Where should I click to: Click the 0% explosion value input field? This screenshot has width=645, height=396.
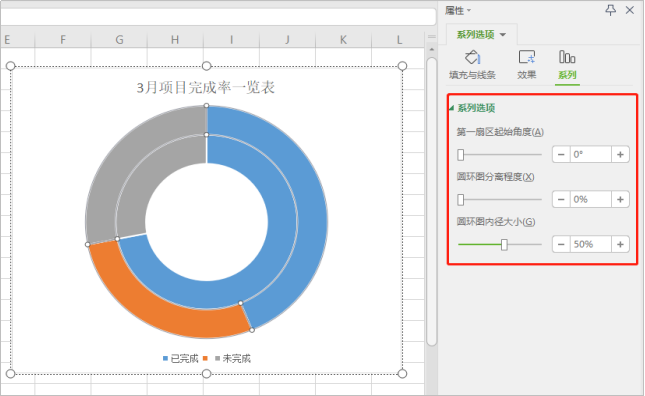point(591,199)
